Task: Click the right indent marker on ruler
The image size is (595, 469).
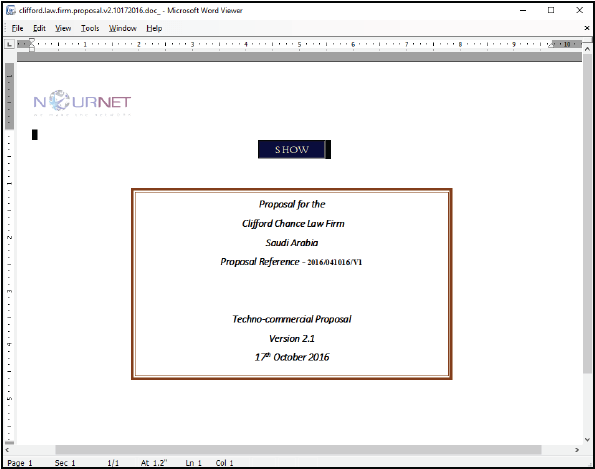Action: 551,45
